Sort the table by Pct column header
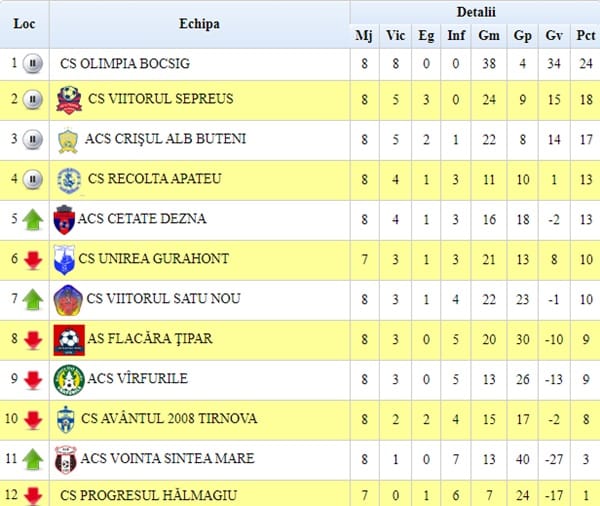 click(x=585, y=36)
